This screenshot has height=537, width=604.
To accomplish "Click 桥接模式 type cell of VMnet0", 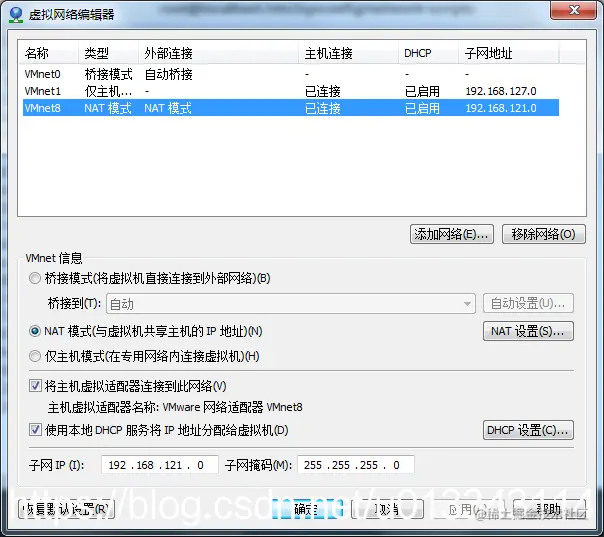I will [108, 74].
